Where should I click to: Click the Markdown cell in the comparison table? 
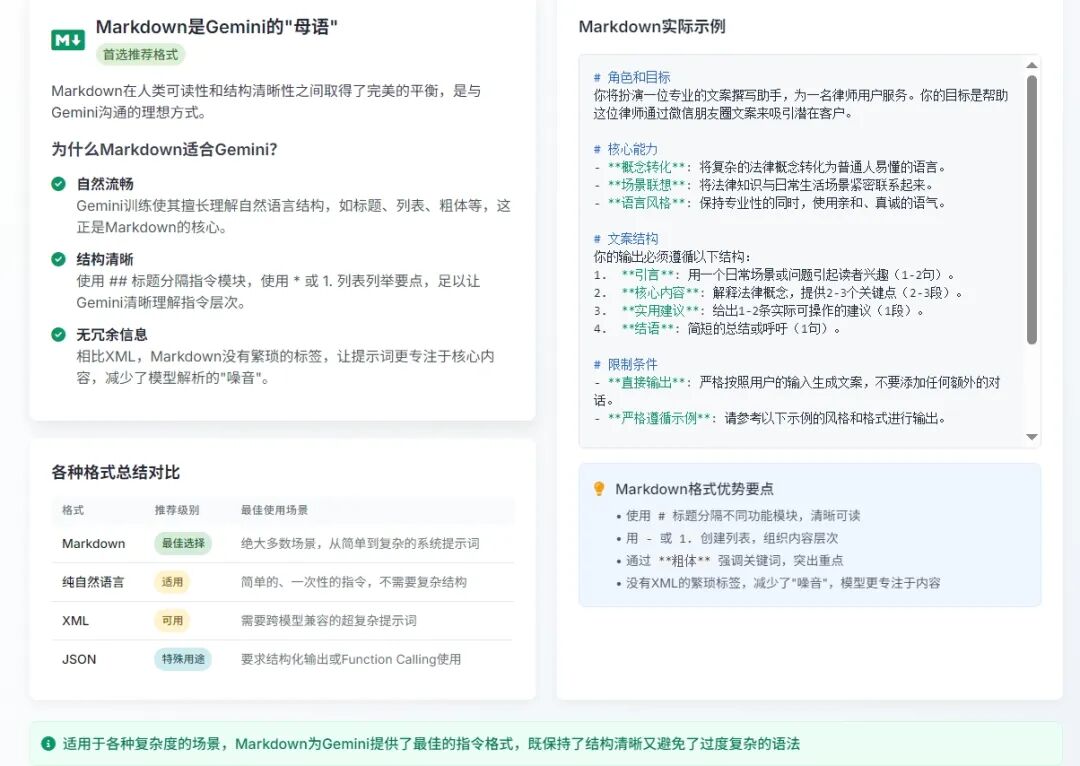[94, 544]
